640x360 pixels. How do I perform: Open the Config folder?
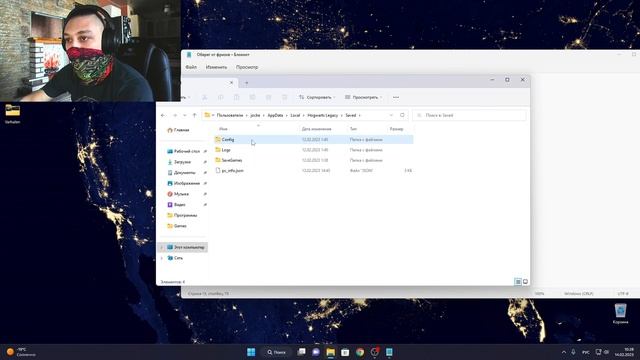tap(313, 140)
